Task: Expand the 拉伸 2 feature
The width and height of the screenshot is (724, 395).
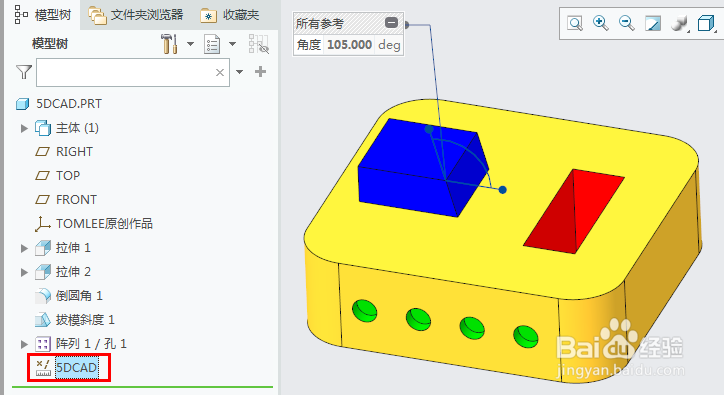Action: (24, 272)
